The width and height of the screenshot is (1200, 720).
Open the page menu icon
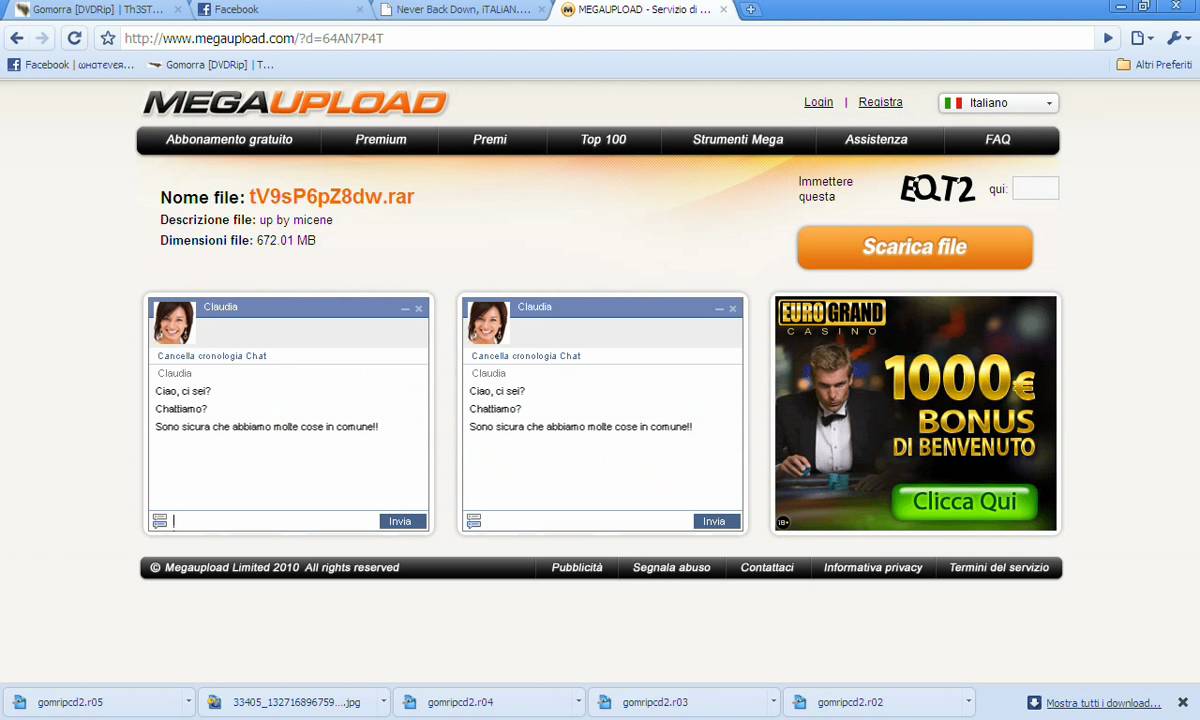point(1141,38)
